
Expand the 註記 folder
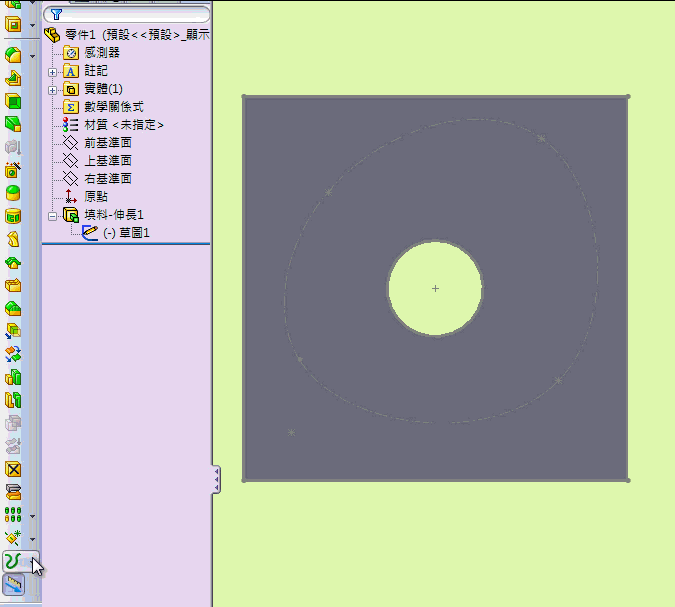(x=53, y=72)
